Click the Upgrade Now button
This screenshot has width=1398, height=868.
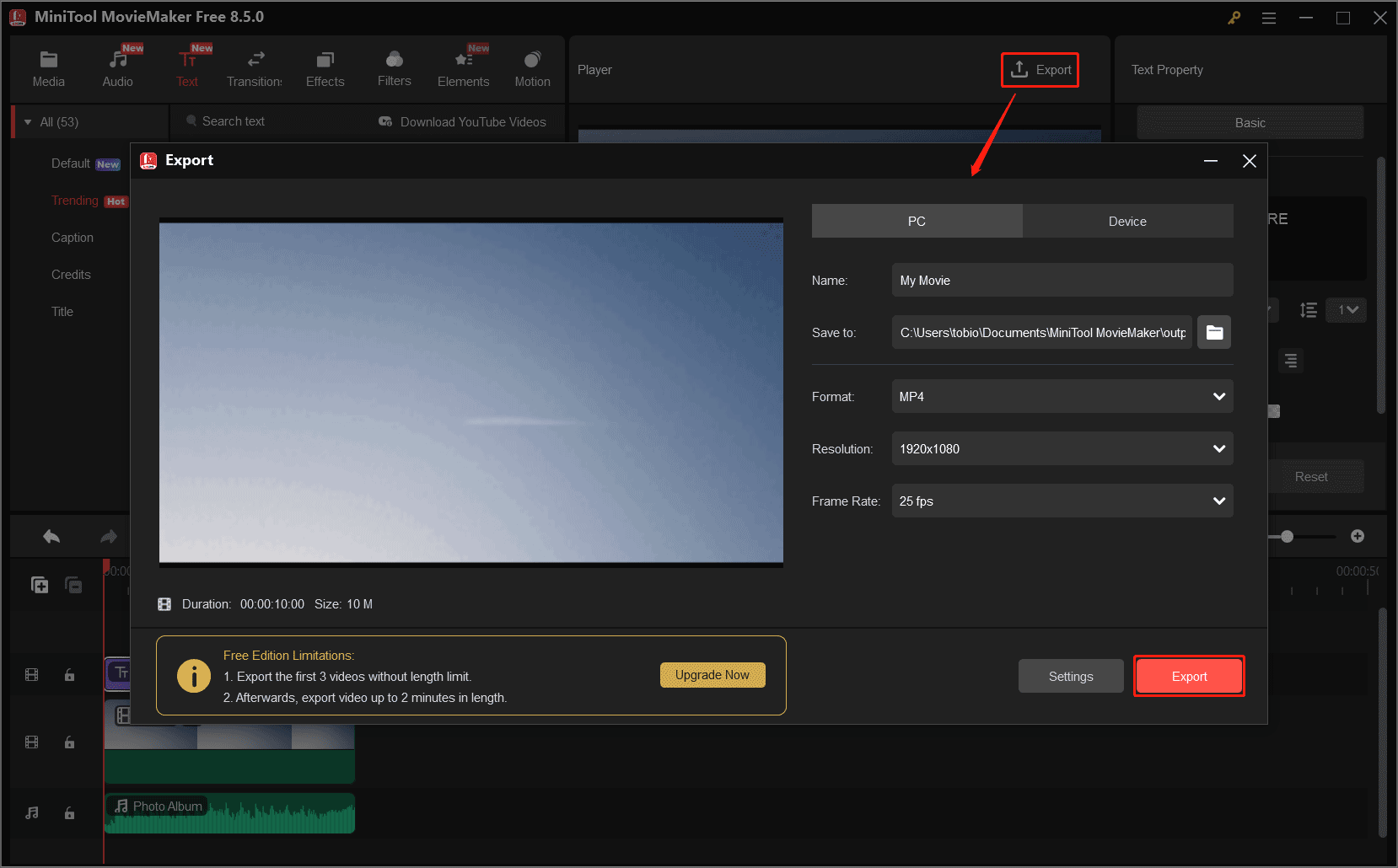tap(712, 674)
